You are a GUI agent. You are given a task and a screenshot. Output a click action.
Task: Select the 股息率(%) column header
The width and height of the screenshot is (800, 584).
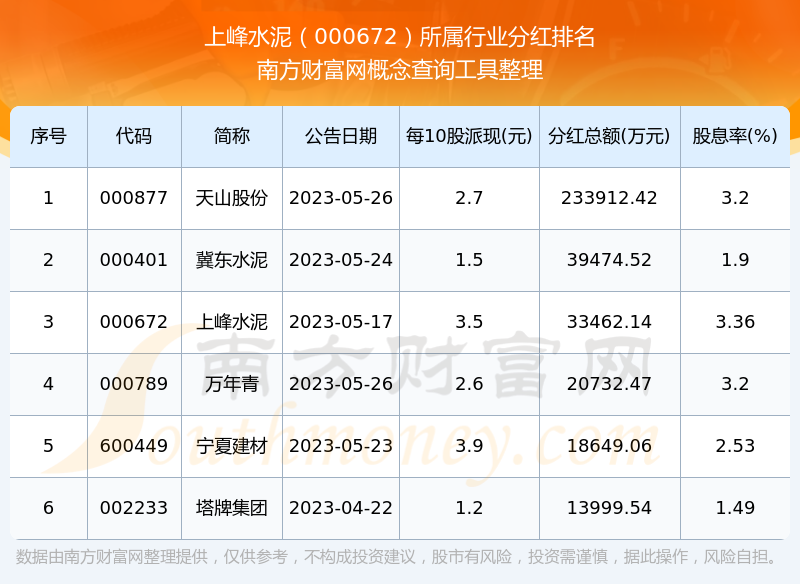pos(735,136)
